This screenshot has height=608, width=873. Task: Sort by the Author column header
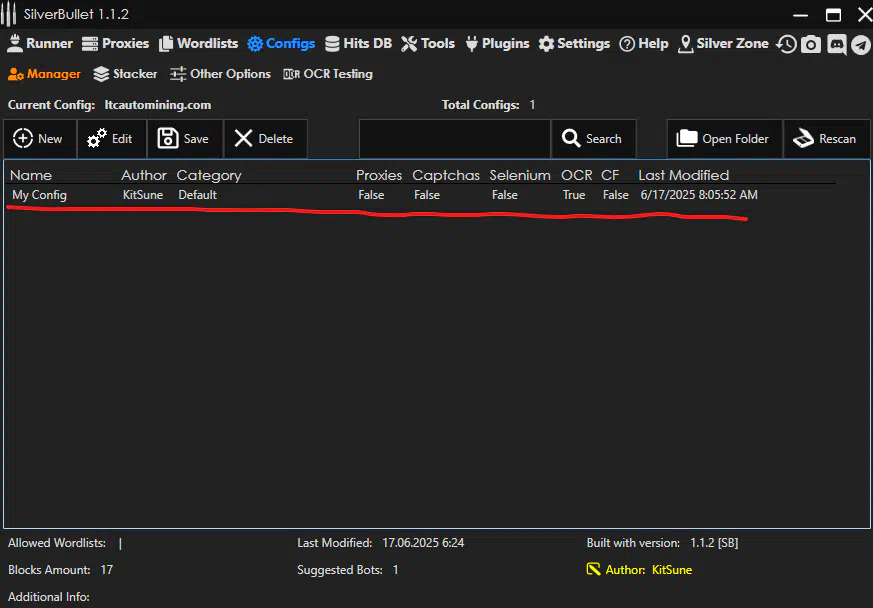pyautogui.click(x=144, y=175)
